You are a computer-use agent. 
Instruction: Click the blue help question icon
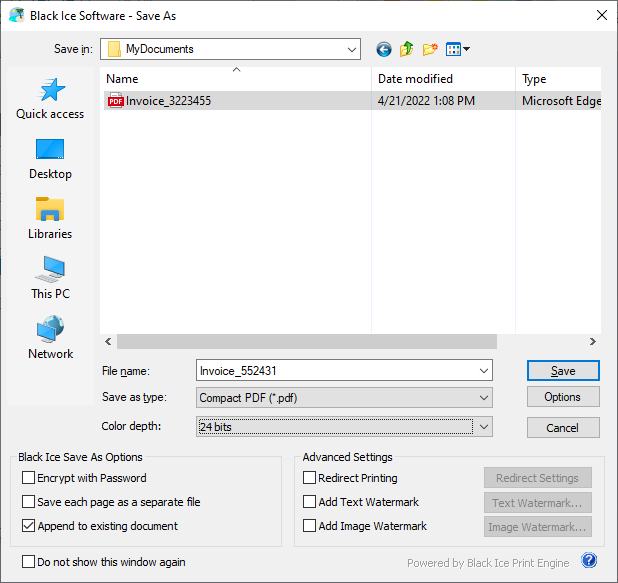point(589,561)
